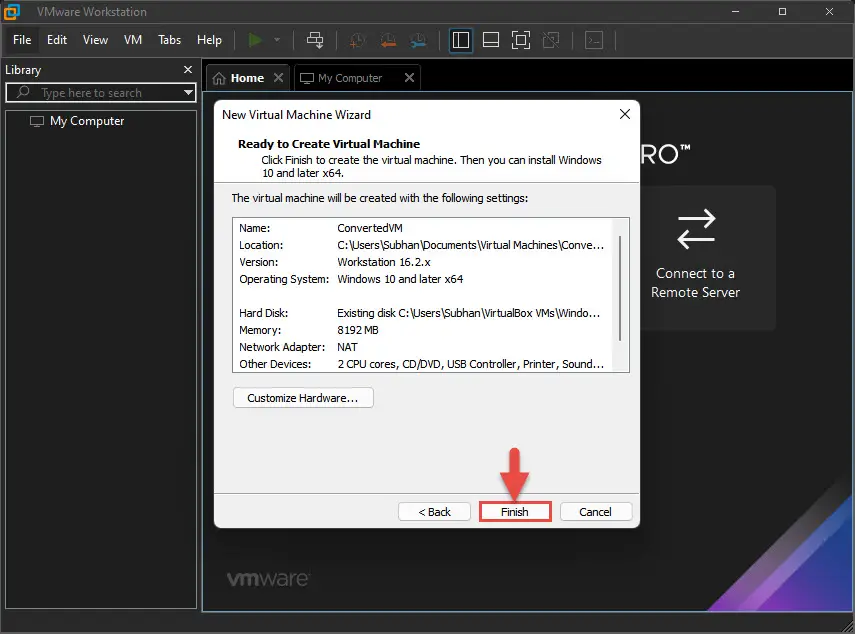Minimize the VMware Workstation window

tap(736, 11)
